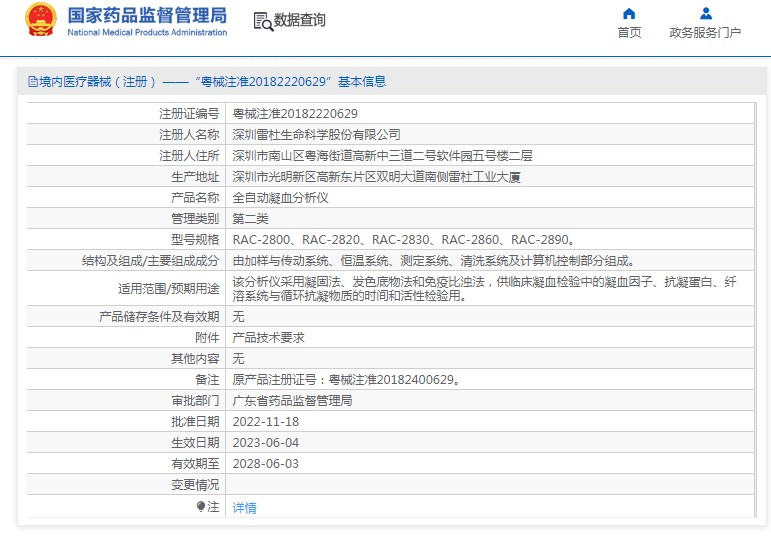Click the attachment value 产品技术要求
This screenshot has width=771, height=541.
(268, 338)
